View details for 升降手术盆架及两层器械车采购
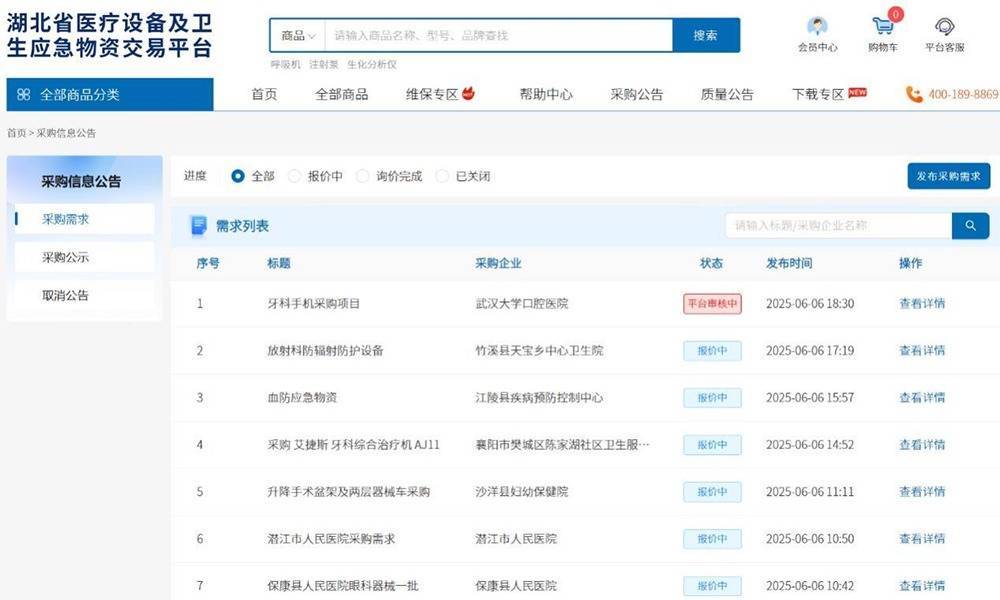 (922, 492)
